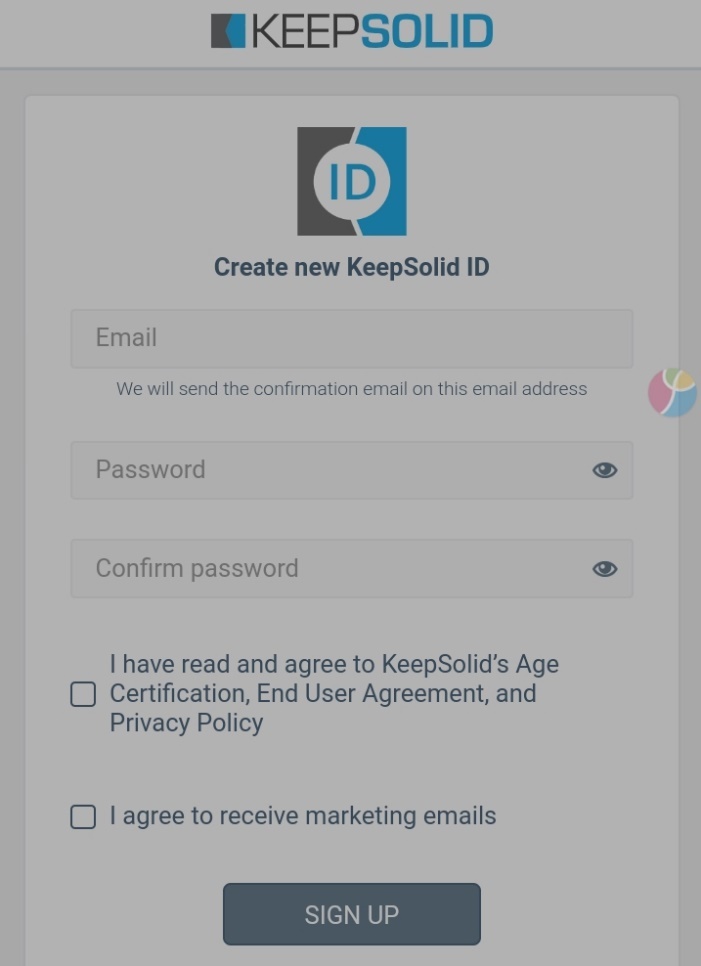This screenshot has width=701, height=966.
Task: Check the agreement terms checkbox
Action: [83, 694]
